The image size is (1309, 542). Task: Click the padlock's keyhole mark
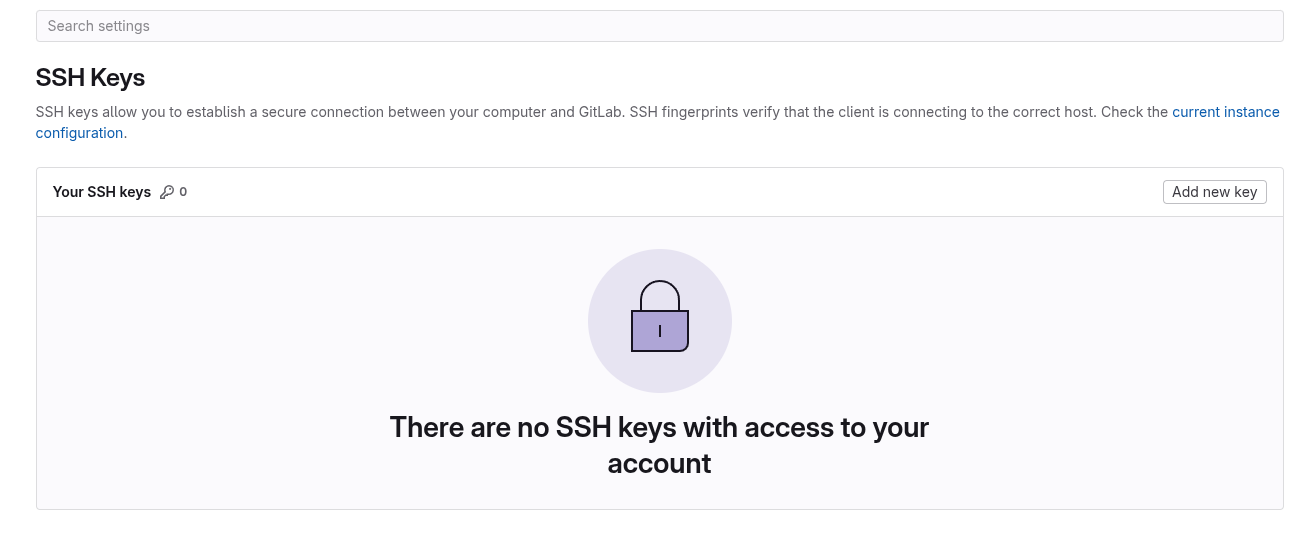pos(660,331)
